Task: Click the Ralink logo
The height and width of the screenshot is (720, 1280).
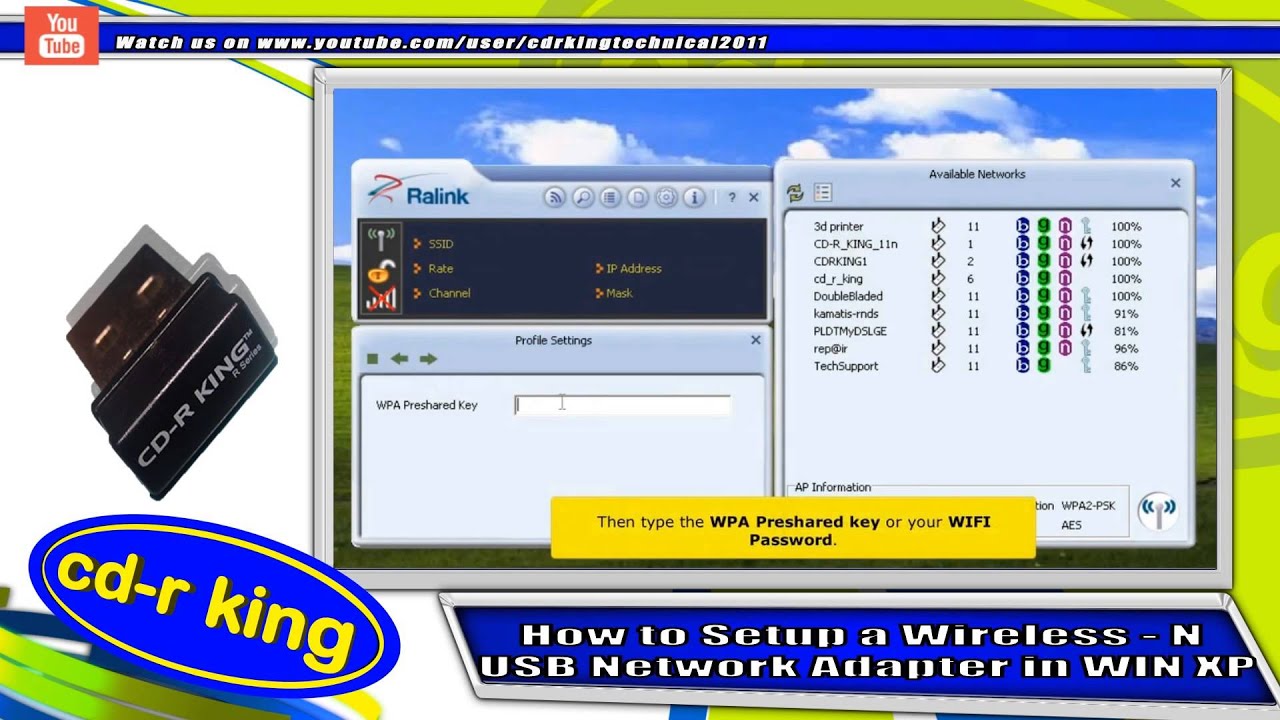Action: click(x=417, y=192)
